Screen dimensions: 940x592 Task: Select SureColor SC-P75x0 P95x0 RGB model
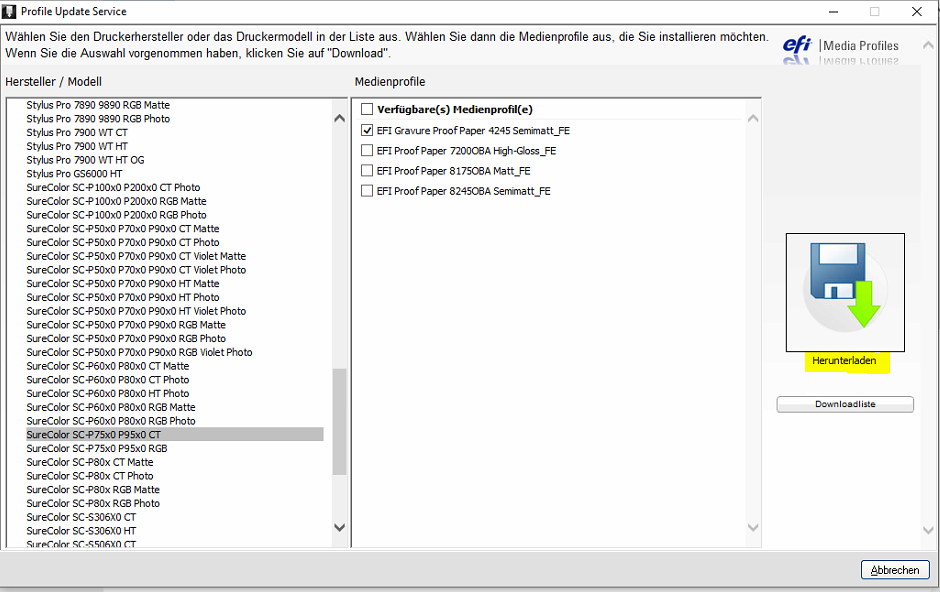96,448
